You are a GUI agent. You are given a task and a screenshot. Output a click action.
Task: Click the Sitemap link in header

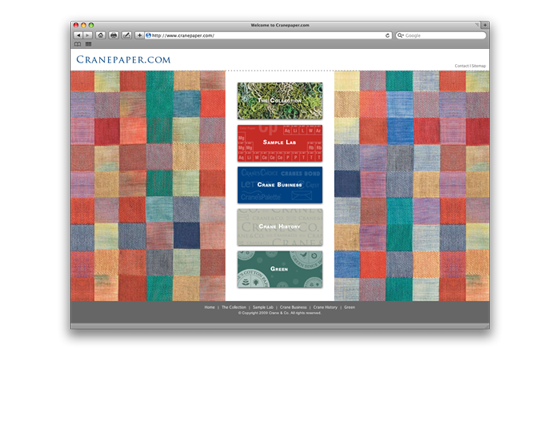click(479, 66)
